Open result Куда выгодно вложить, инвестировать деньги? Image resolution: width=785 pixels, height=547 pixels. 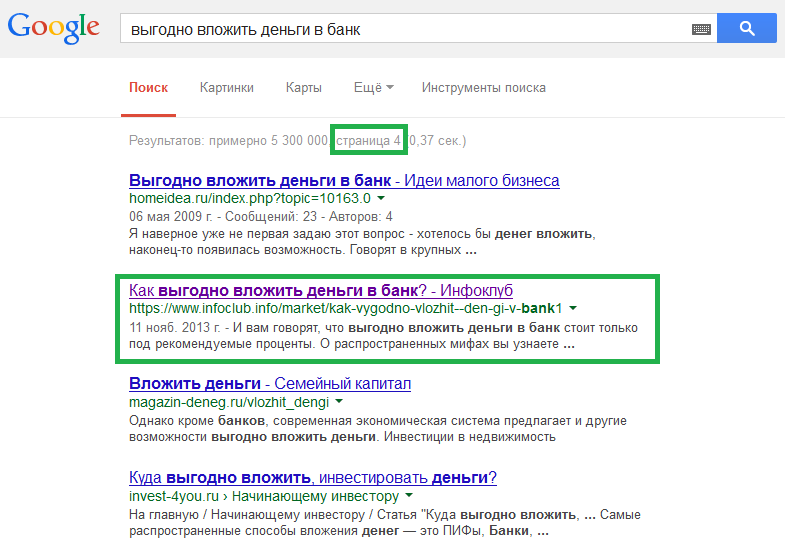click(313, 477)
